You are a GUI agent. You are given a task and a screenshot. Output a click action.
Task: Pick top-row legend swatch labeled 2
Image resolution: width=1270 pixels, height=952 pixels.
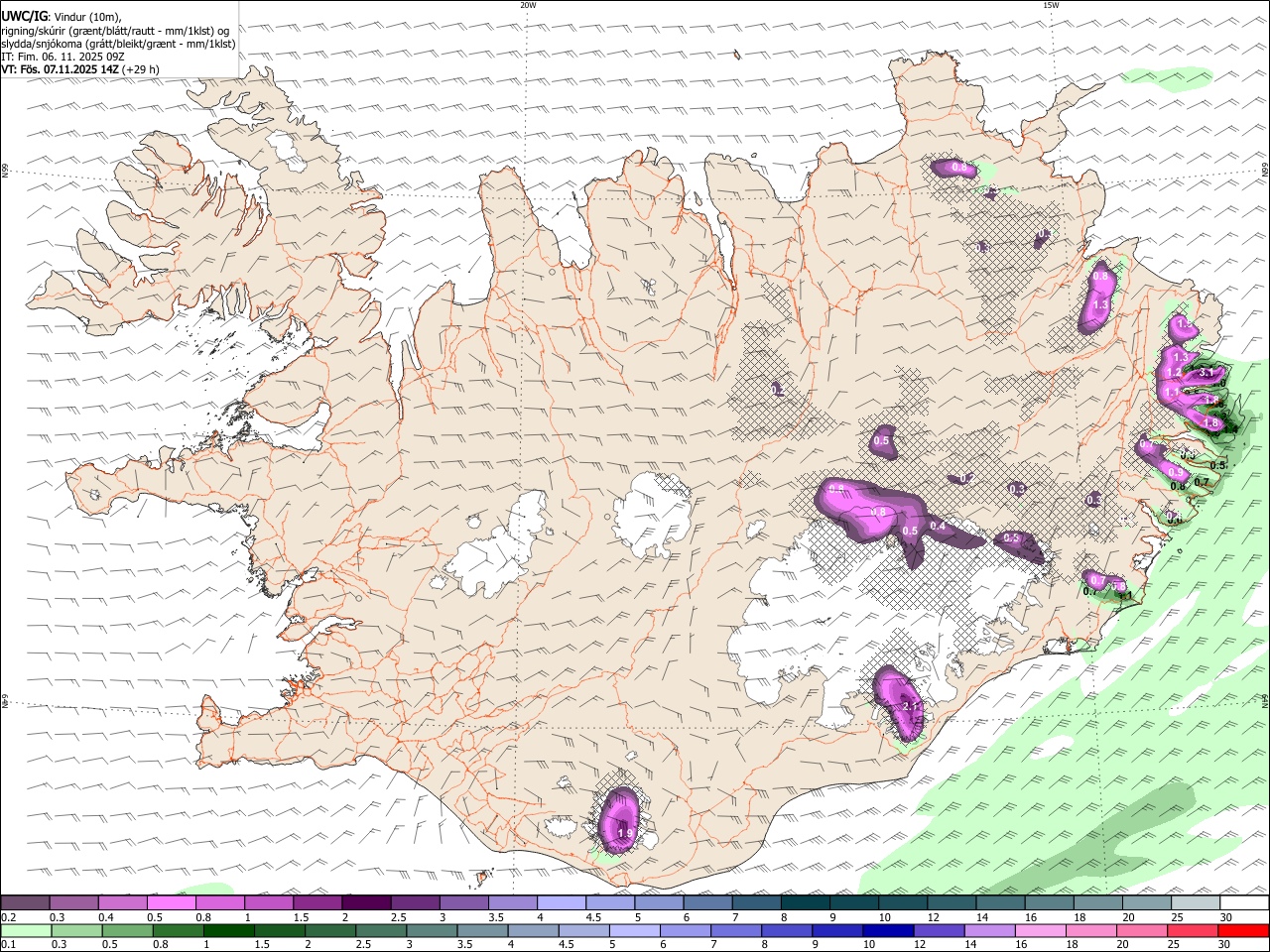[x=366, y=902]
